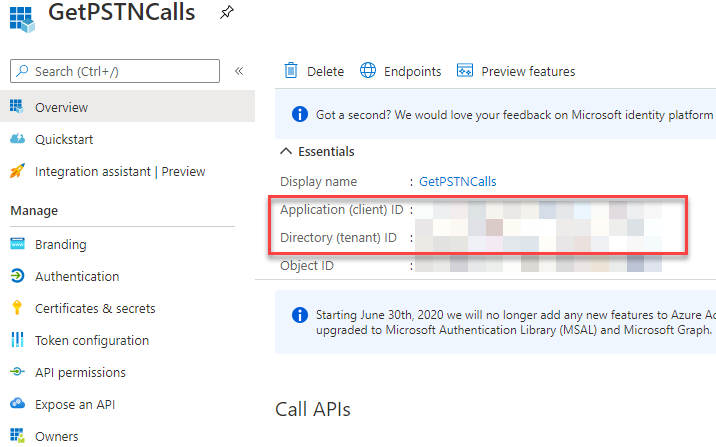Click the Display name label
The width and height of the screenshot is (716, 447).
[318, 181]
